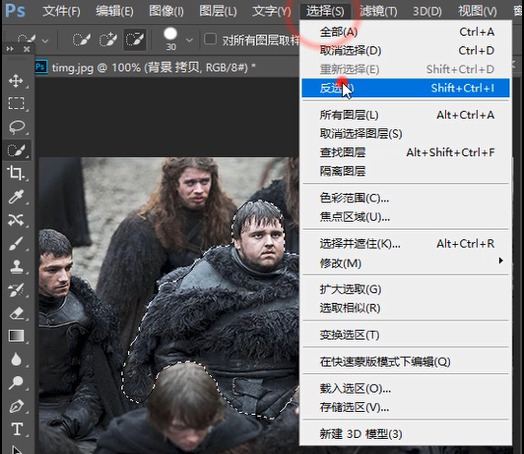The image size is (524, 454).
Task: Click the Select (选择) menu
Action: pyautogui.click(x=325, y=12)
